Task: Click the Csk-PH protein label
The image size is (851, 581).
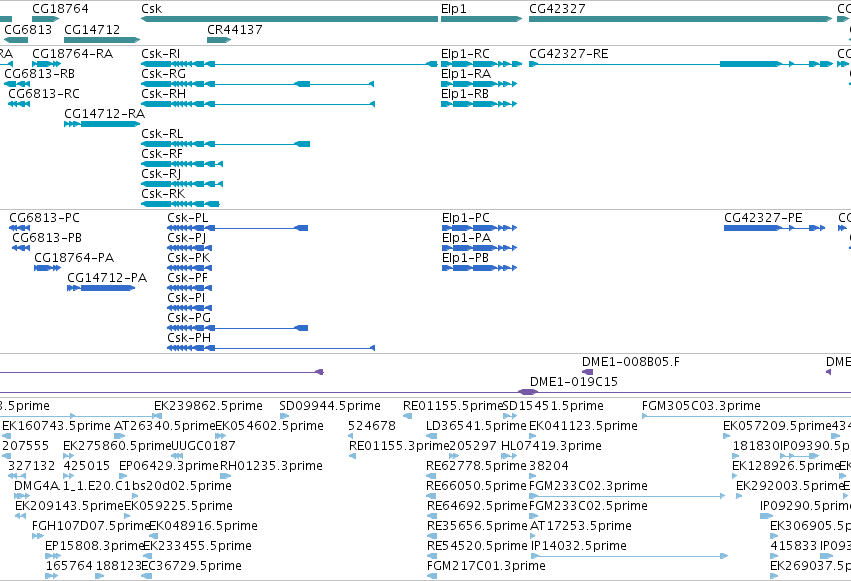Action: 189,338
